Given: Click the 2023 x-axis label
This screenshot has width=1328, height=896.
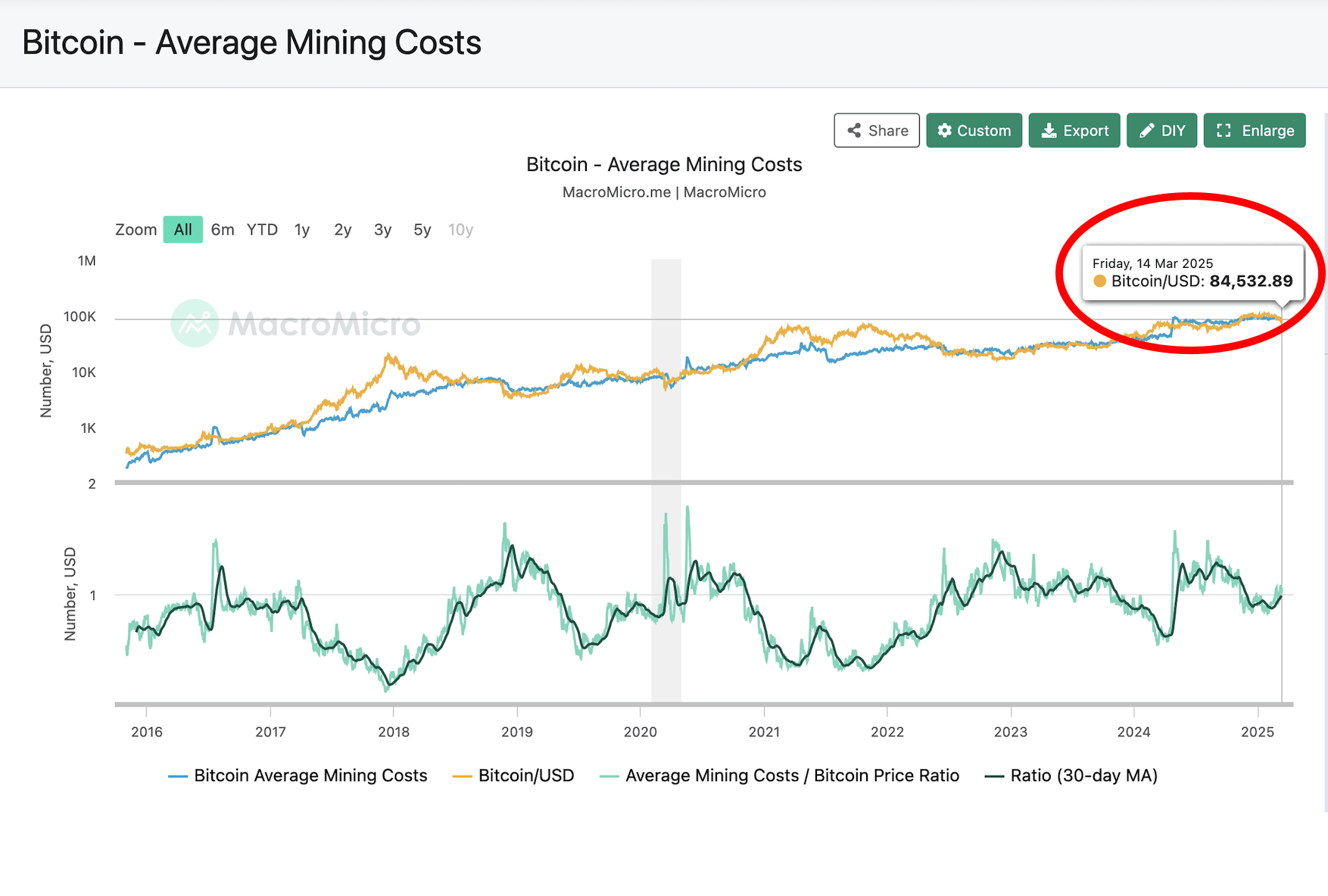Looking at the screenshot, I should 1011,732.
